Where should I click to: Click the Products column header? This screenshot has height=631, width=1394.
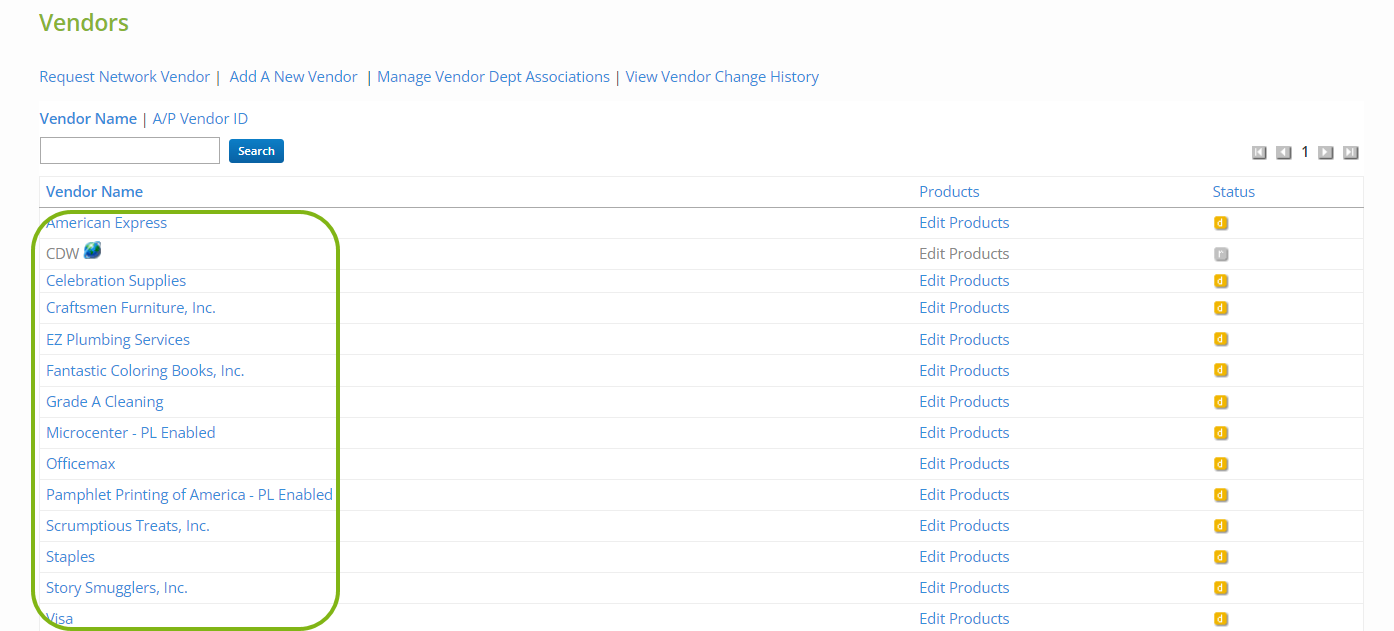pyautogui.click(x=949, y=192)
